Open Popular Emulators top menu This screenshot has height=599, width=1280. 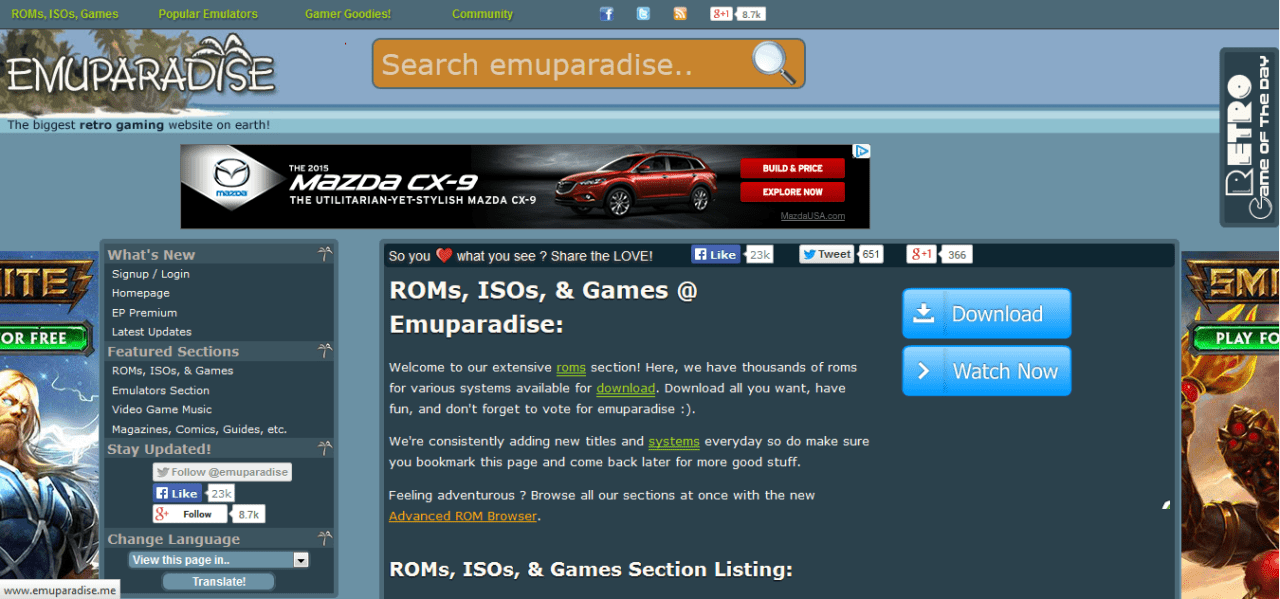(x=208, y=14)
